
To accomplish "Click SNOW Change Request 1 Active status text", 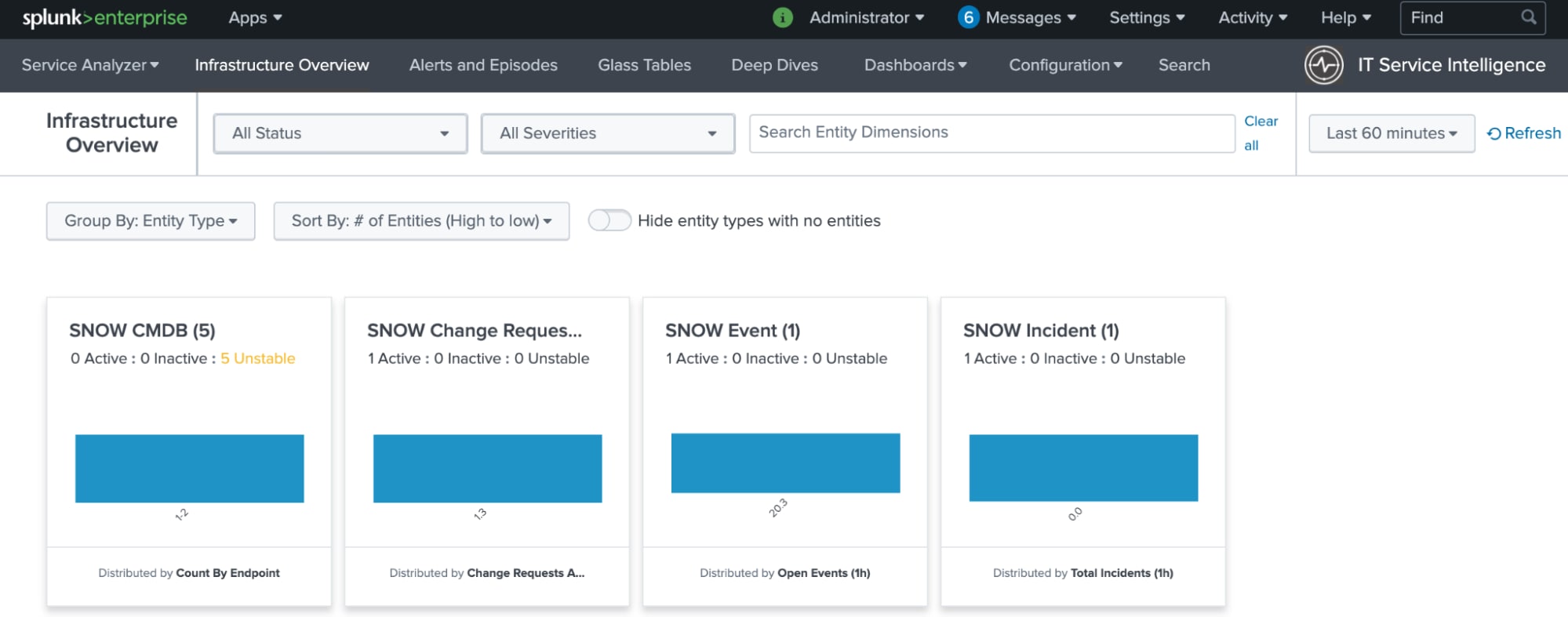I will pos(395,358).
